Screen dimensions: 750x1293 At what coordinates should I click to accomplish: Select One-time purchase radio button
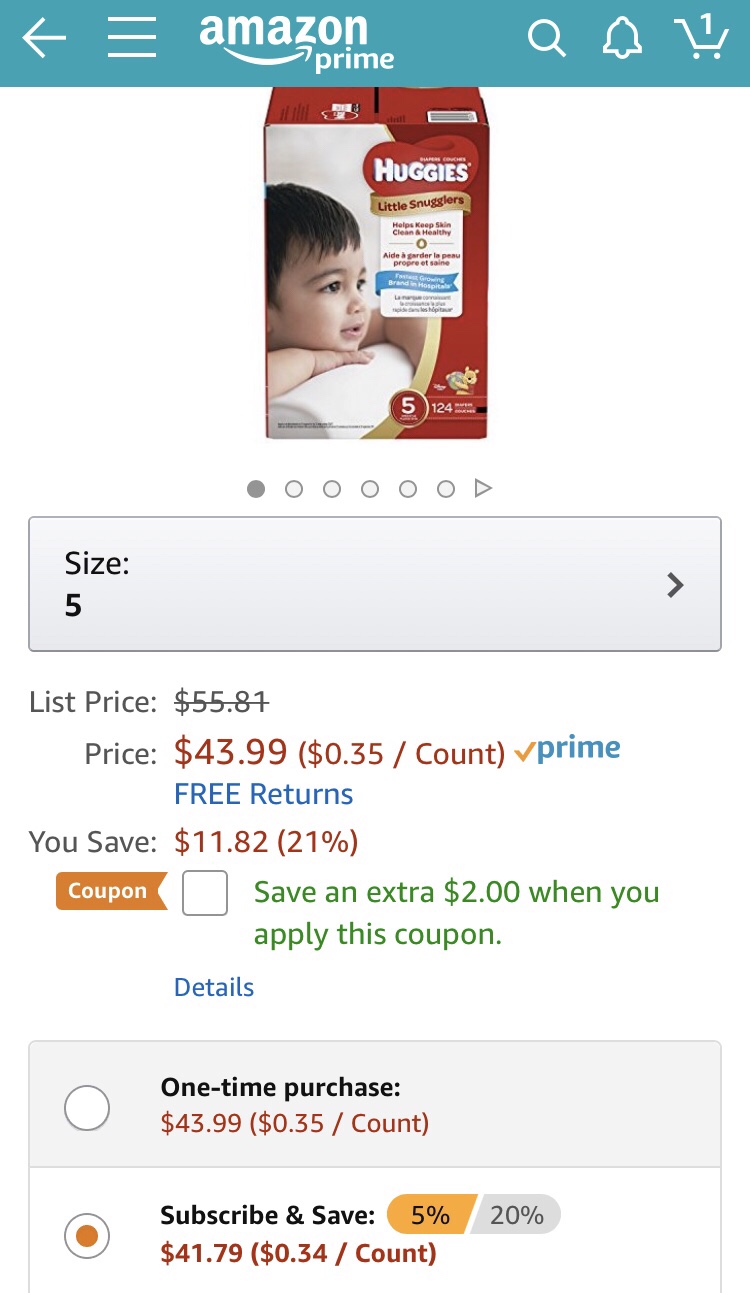click(x=87, y=1108)
